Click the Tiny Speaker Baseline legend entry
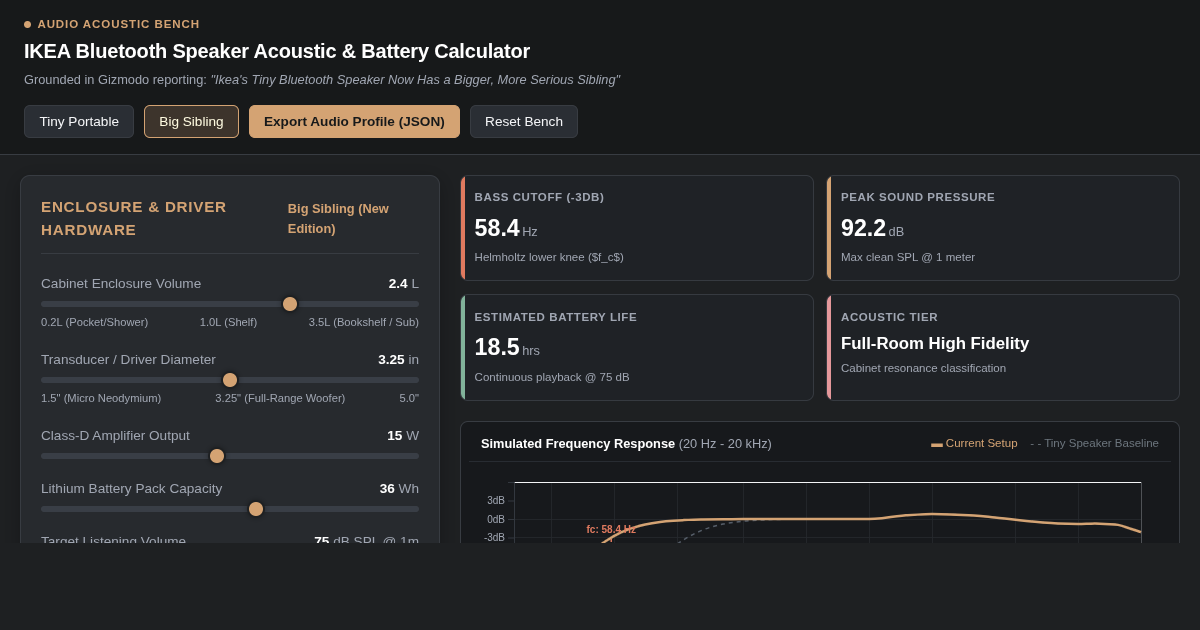Image resolution: width=1200 pixels, height=630 pixels. (1094, 443)
